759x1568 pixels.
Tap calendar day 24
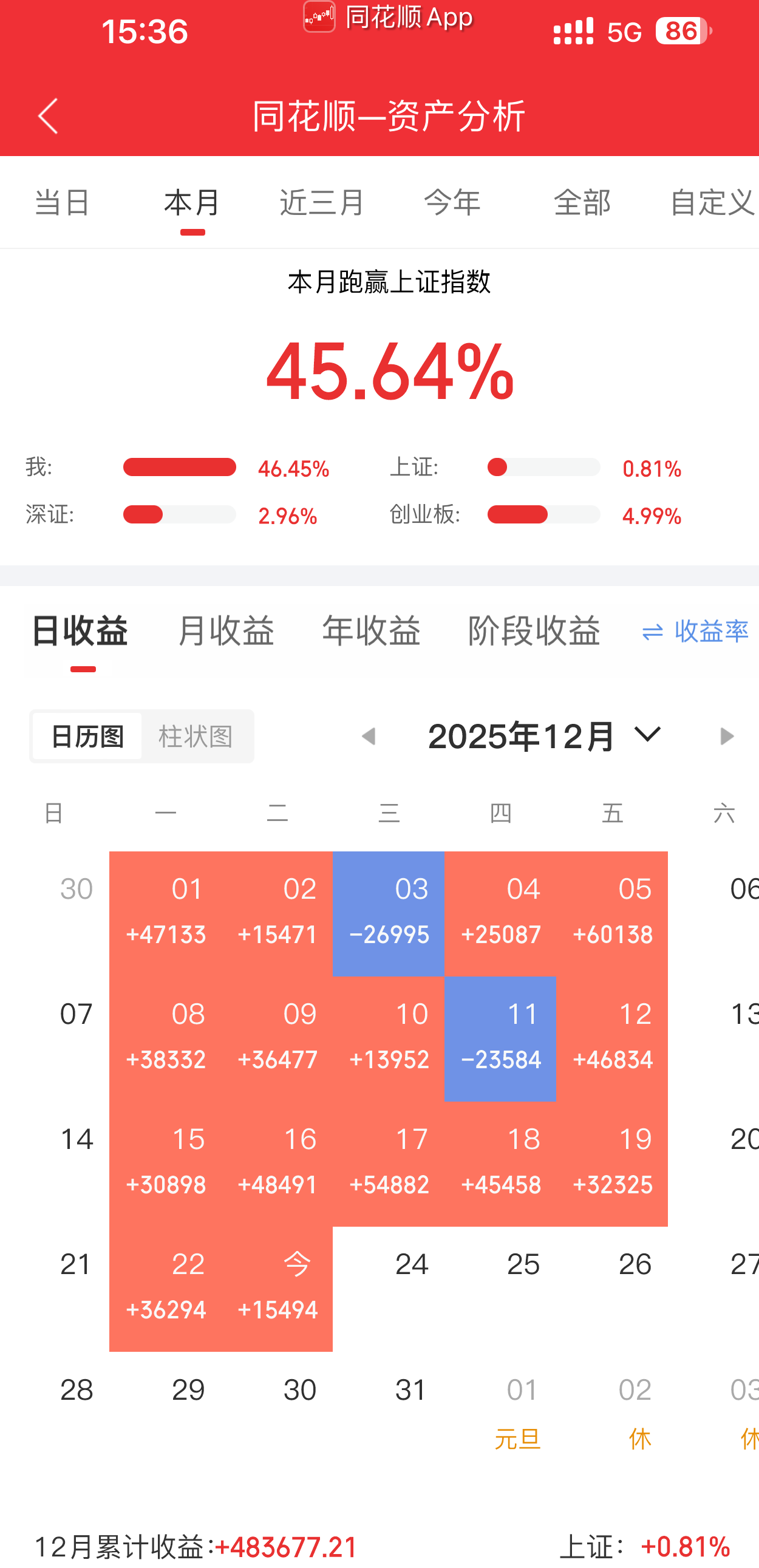[412, 1265]
